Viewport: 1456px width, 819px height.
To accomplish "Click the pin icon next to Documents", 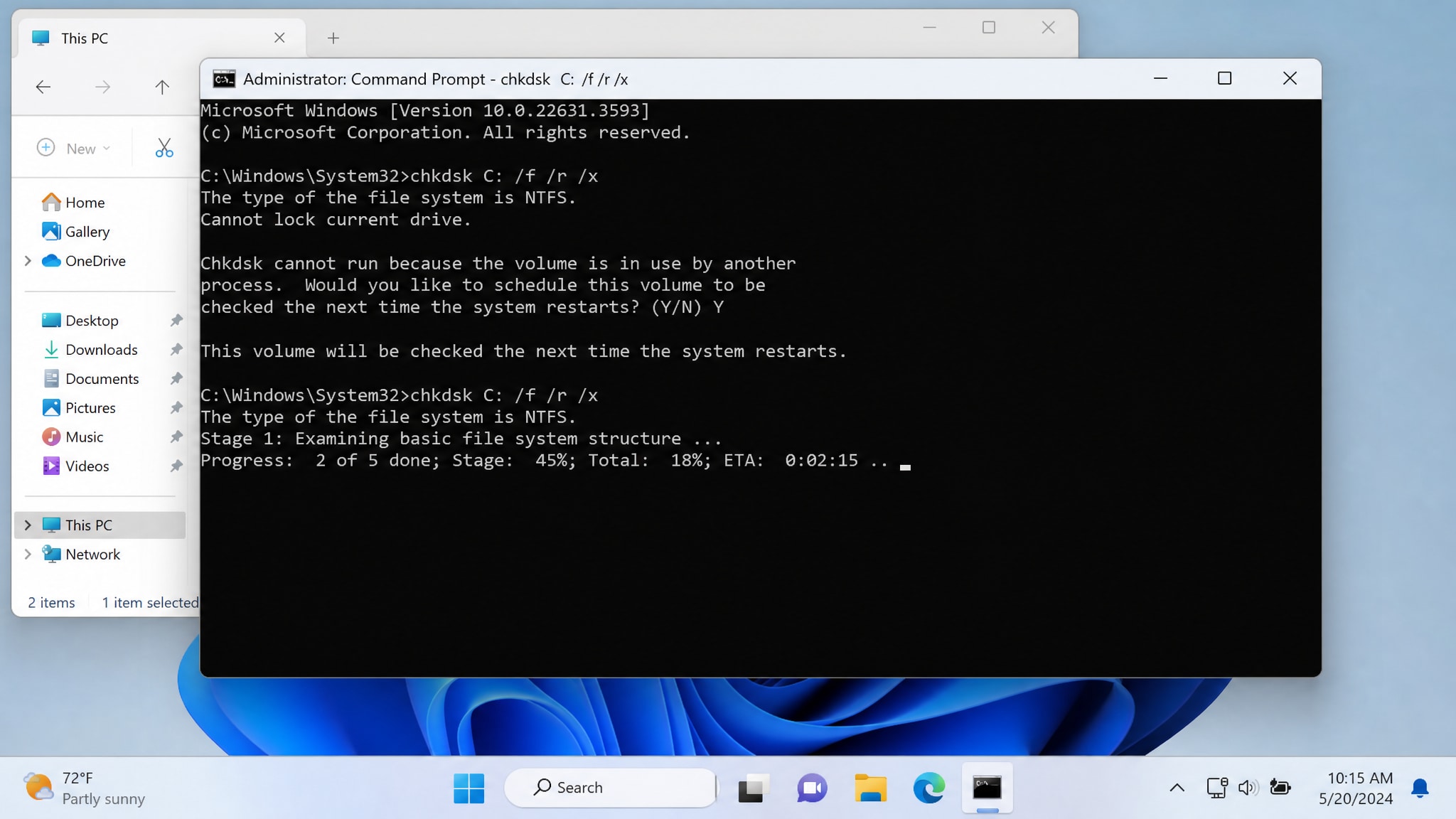I will (176, 379).
